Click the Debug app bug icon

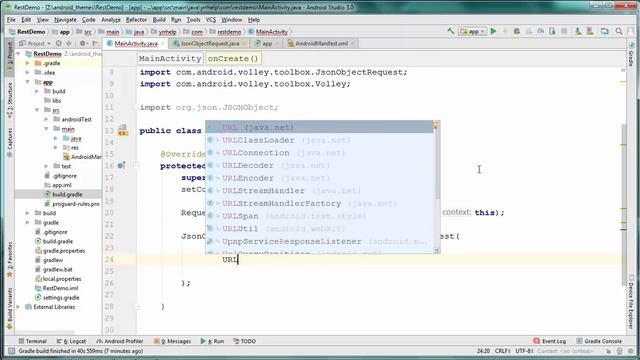517,31
